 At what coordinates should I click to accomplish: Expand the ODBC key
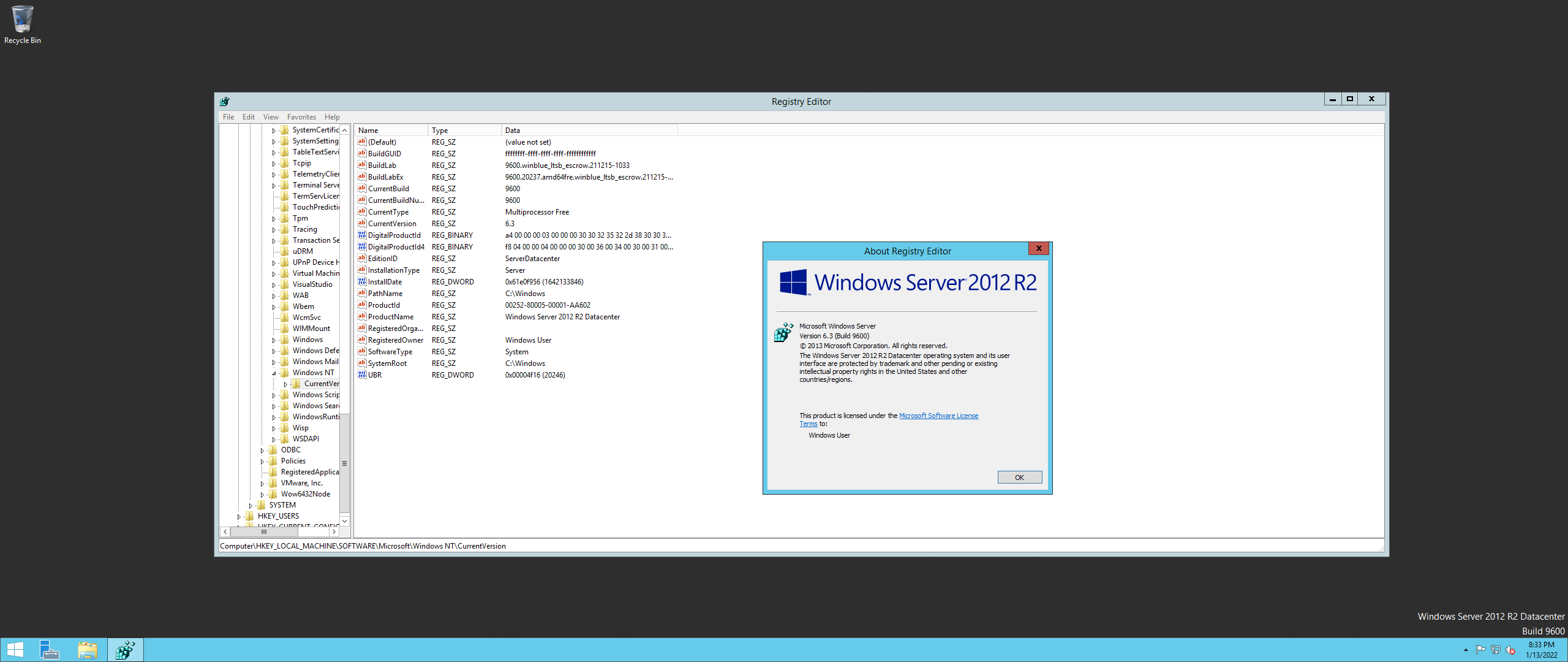pos(262,451)
